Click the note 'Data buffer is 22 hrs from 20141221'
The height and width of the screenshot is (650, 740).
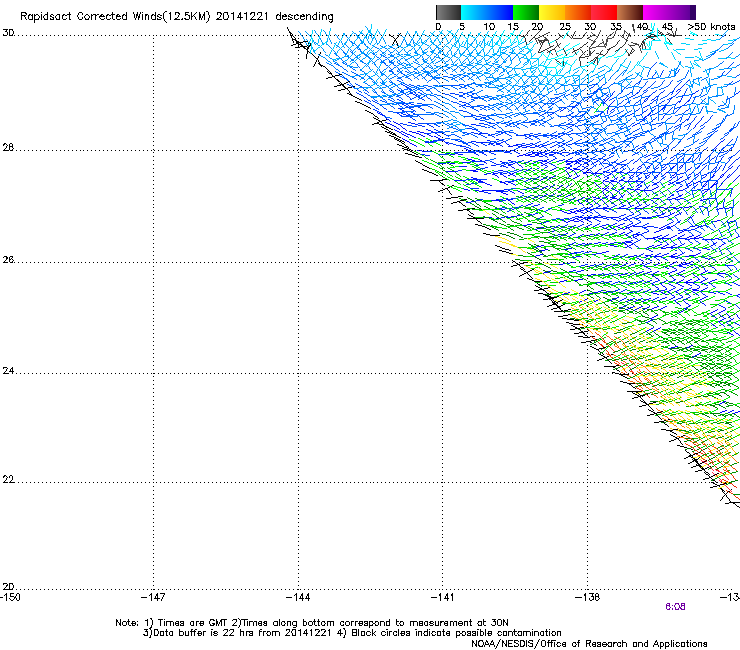[x=243, y=633]
